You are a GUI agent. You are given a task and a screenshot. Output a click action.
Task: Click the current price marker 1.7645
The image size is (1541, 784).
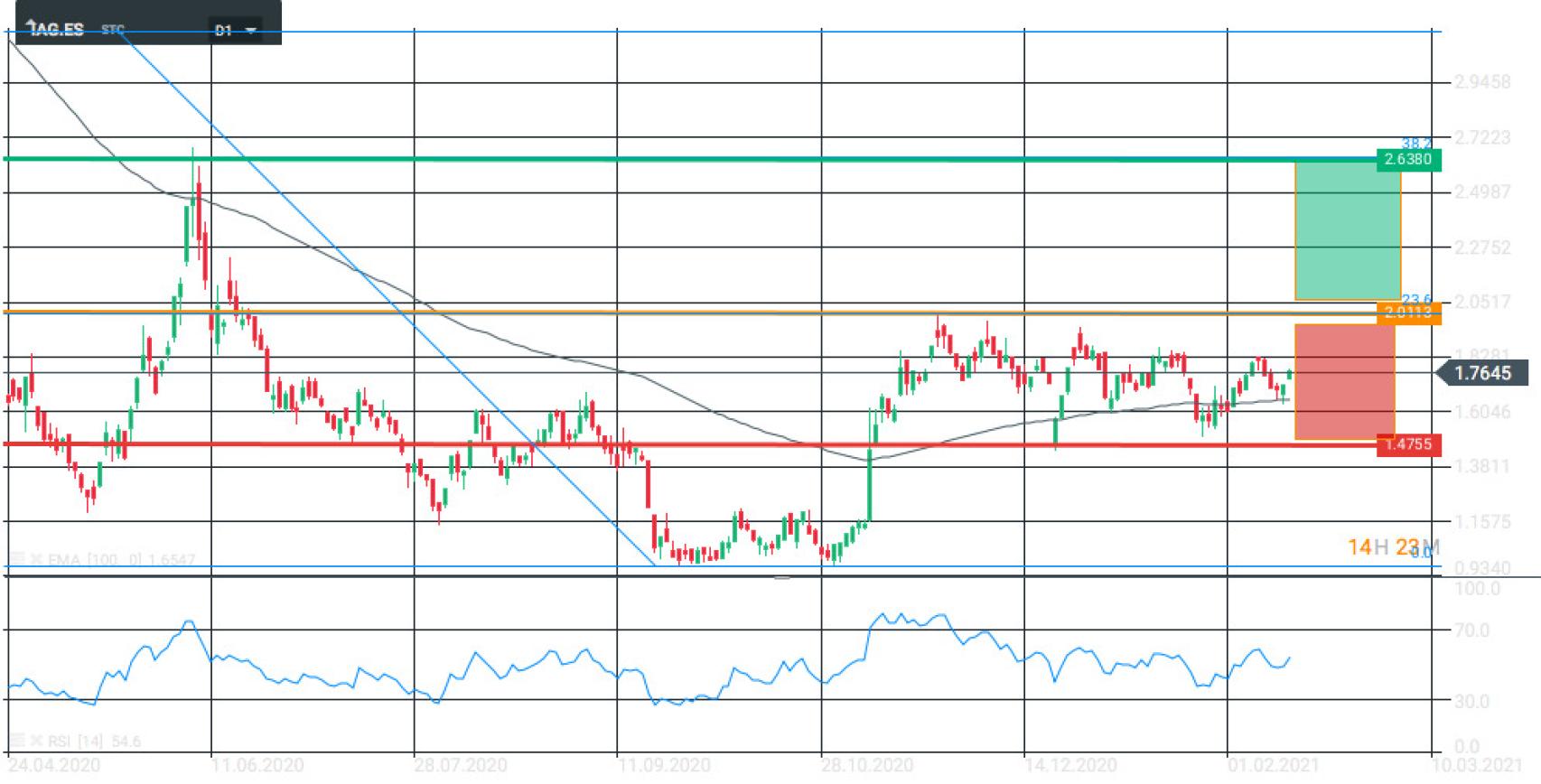[x=1482, y=373]
